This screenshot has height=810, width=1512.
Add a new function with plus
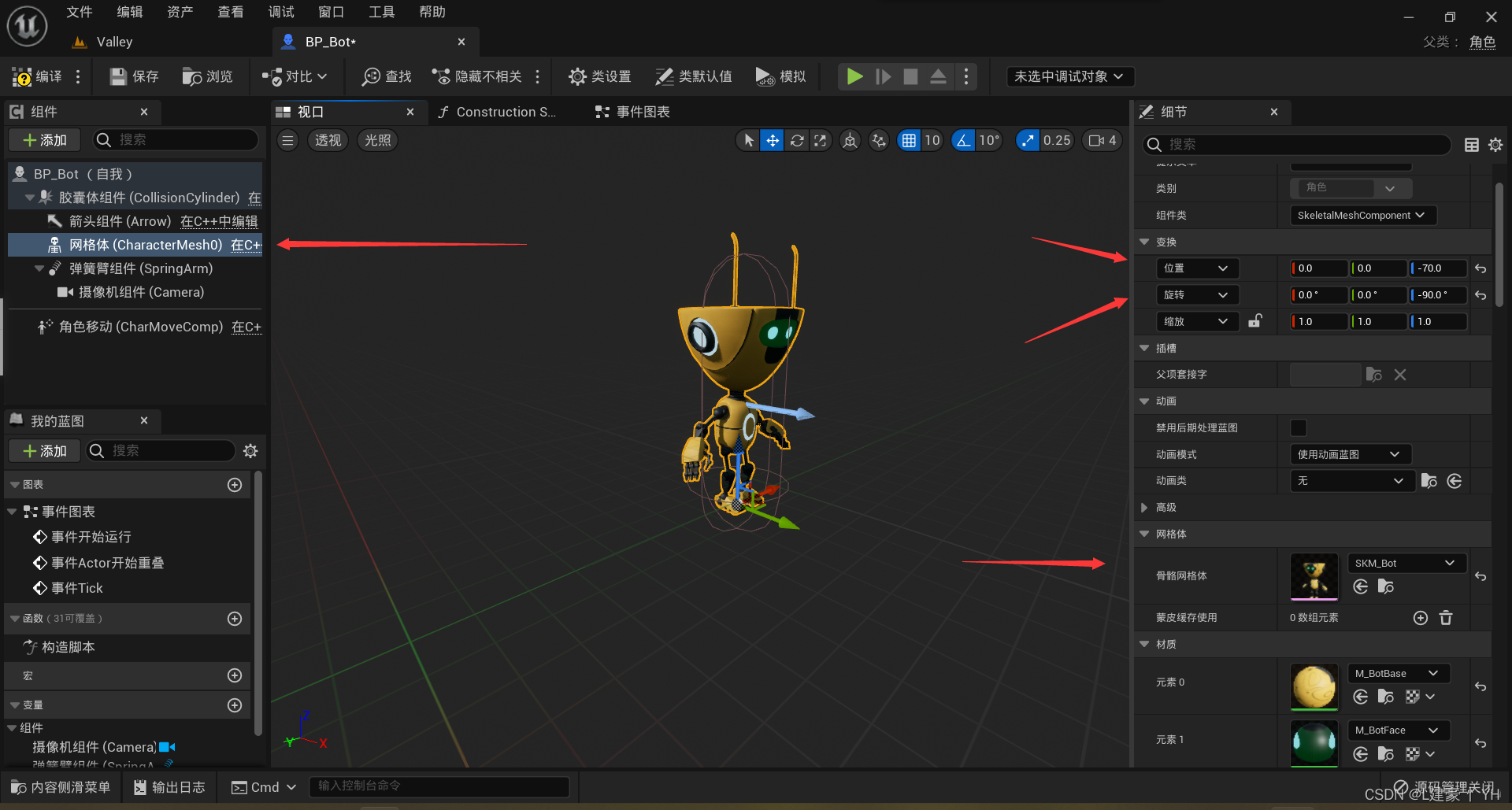pos(235,619)
